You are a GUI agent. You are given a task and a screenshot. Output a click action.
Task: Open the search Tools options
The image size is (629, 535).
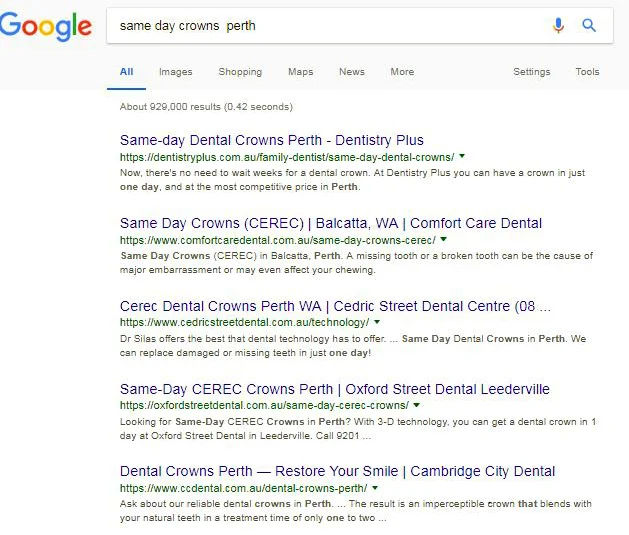point(587,72)
